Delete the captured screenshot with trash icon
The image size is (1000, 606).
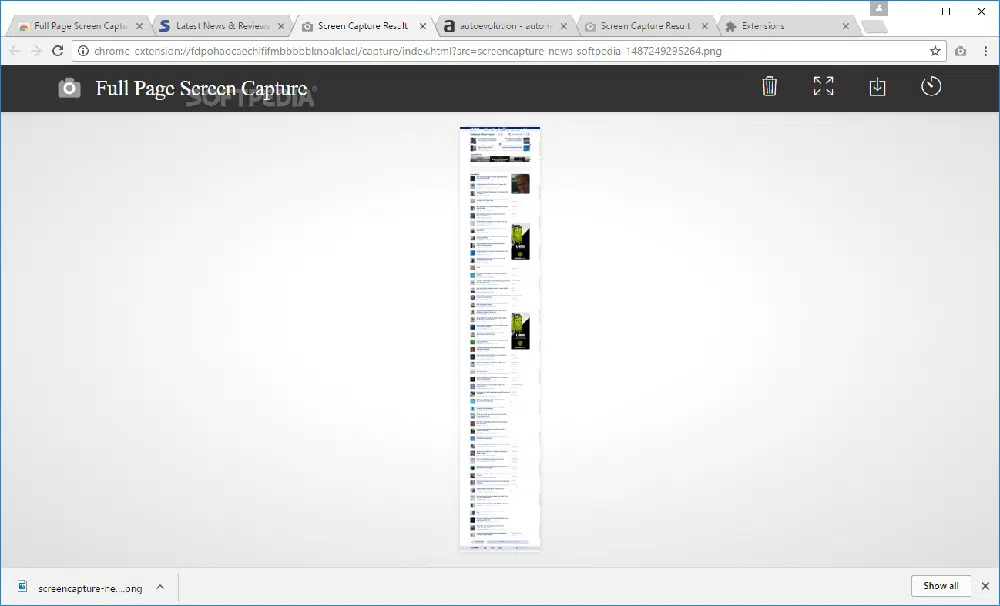(769, 87)
